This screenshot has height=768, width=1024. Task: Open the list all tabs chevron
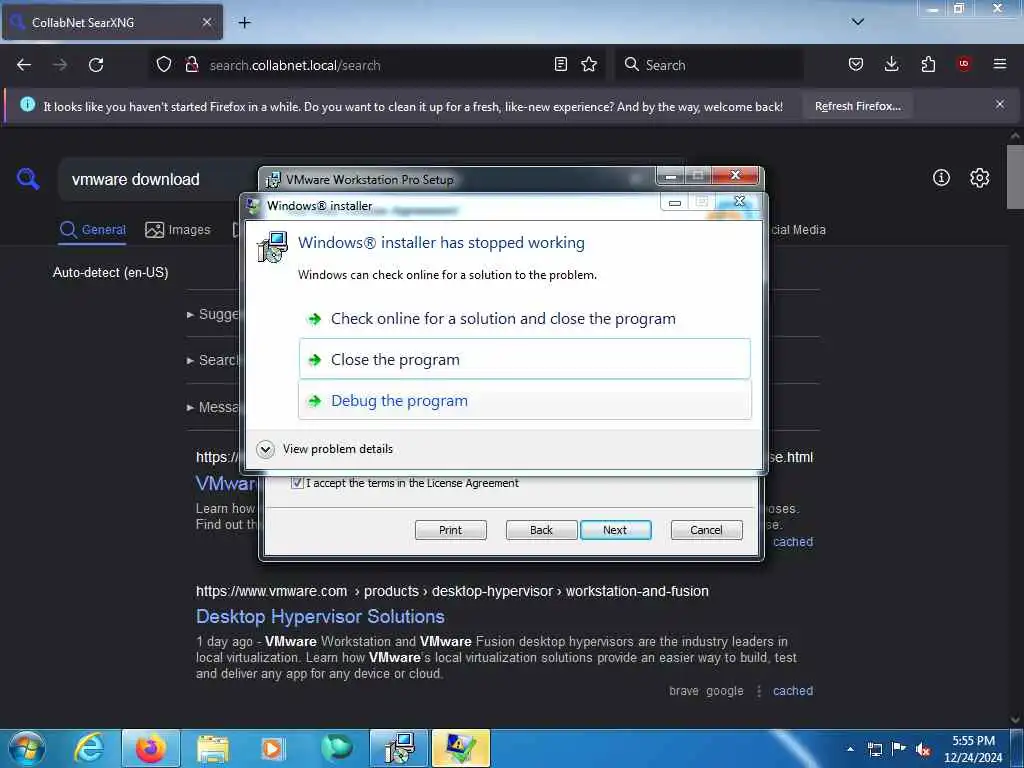point(858,22)
